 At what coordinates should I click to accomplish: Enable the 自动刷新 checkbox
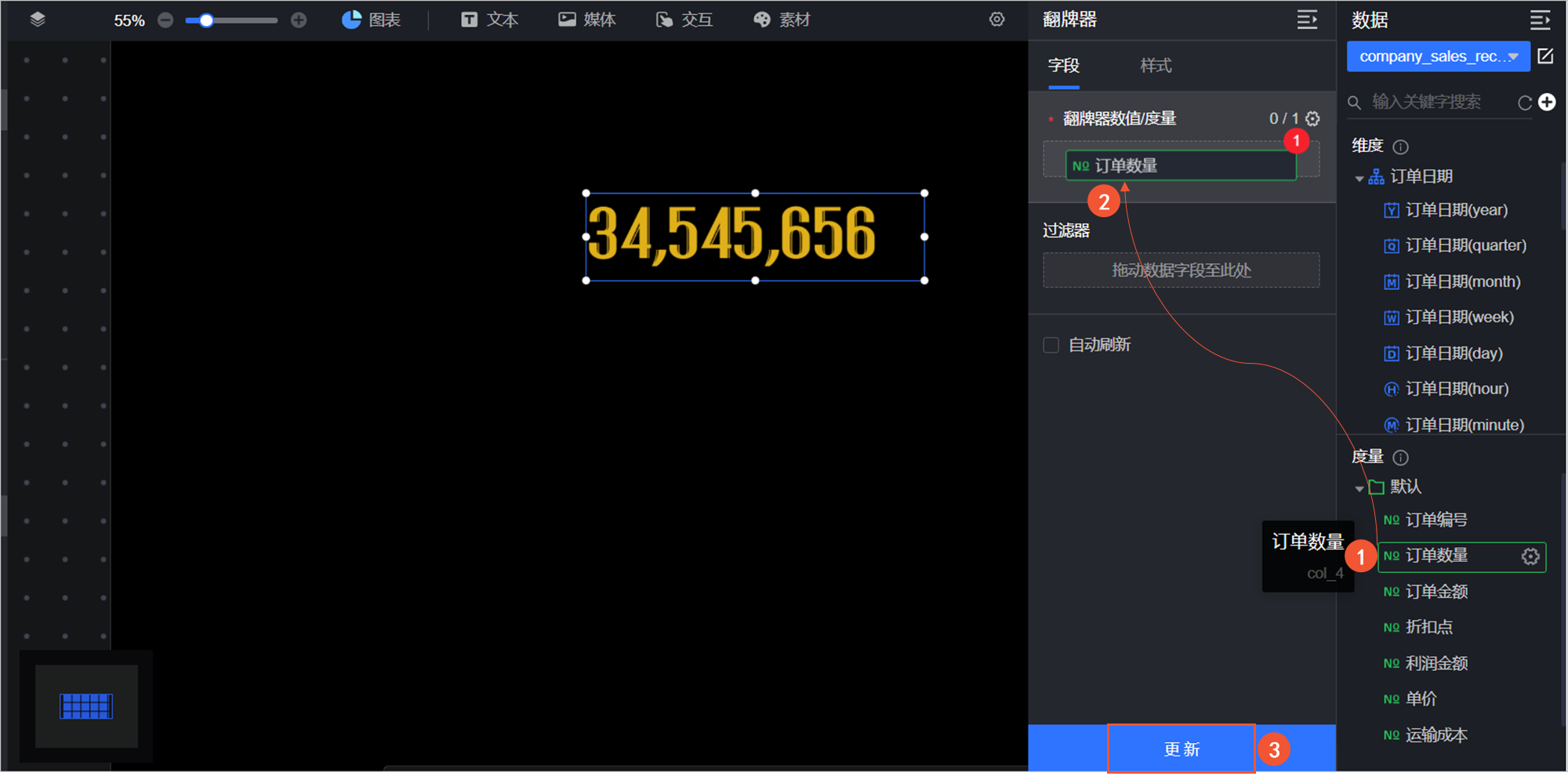click(x=1051, y=345)
